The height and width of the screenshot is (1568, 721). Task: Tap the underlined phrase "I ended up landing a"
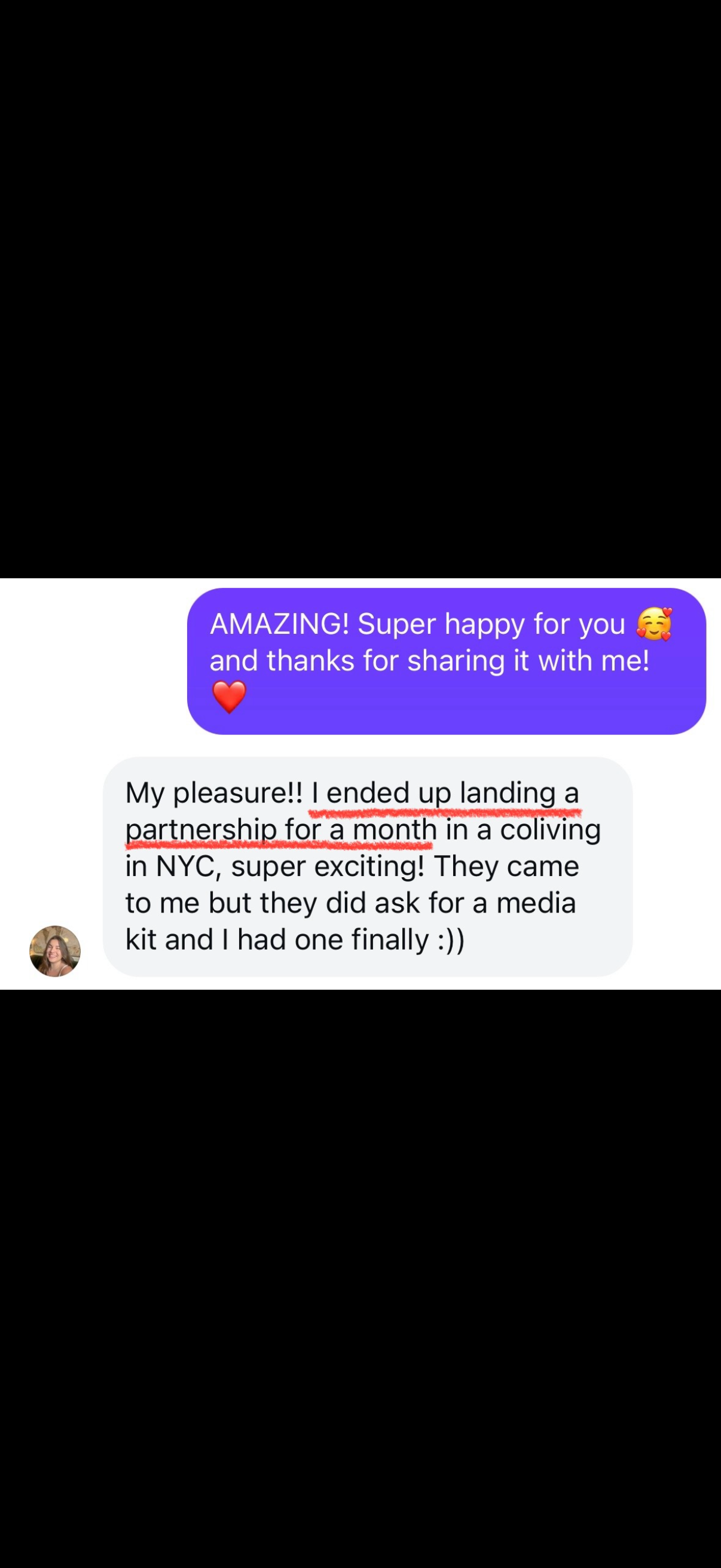(x=445, y=794)
